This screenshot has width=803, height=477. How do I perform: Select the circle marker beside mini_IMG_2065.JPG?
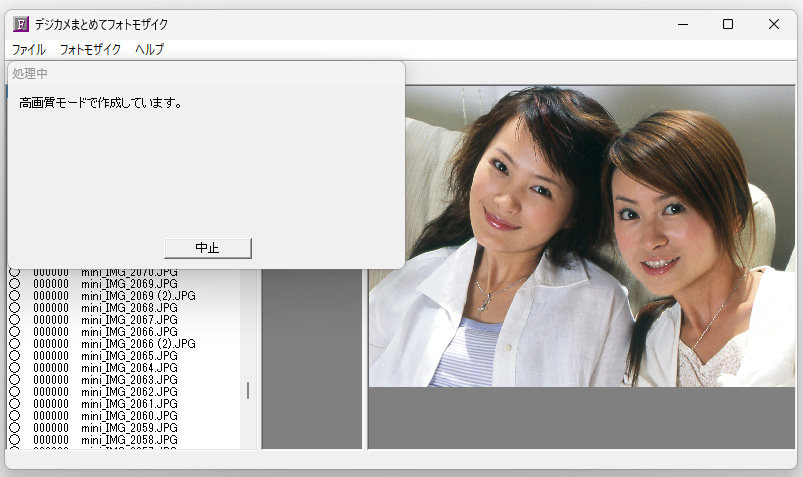coord(14,356)
